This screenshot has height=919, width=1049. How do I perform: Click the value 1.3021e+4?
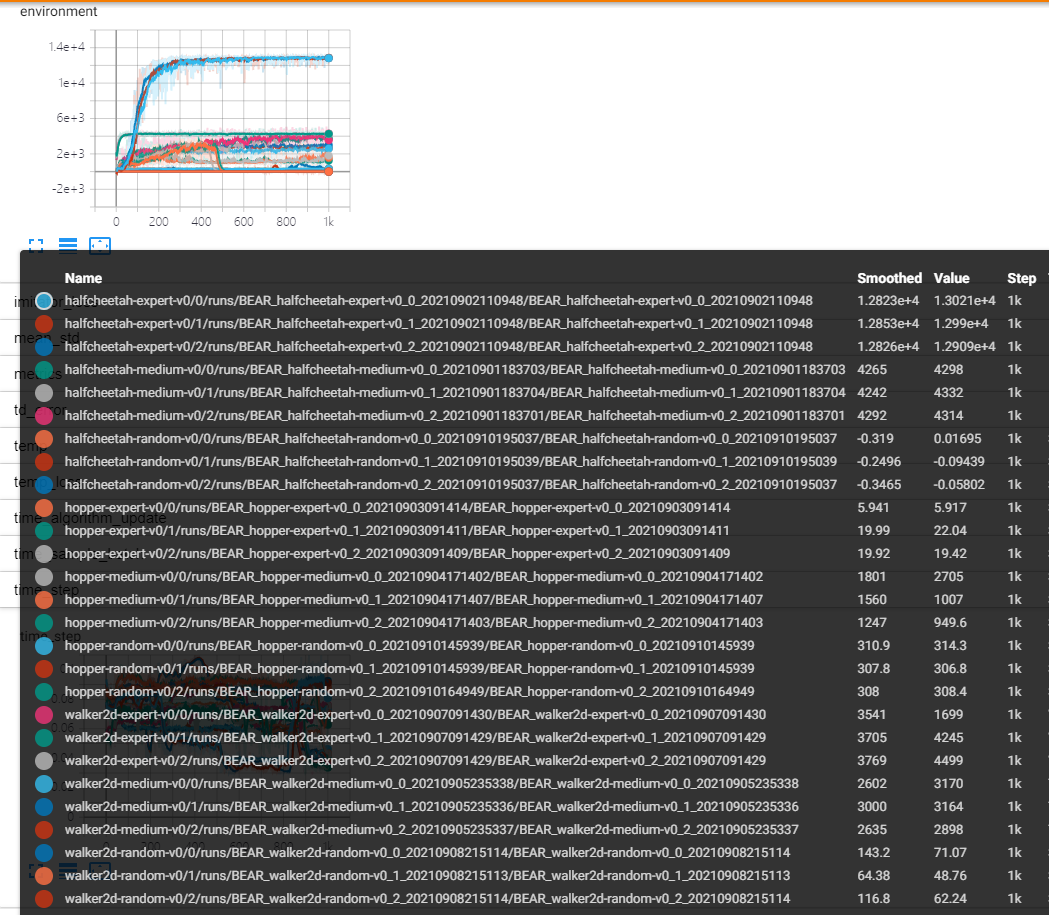point(965,301)
